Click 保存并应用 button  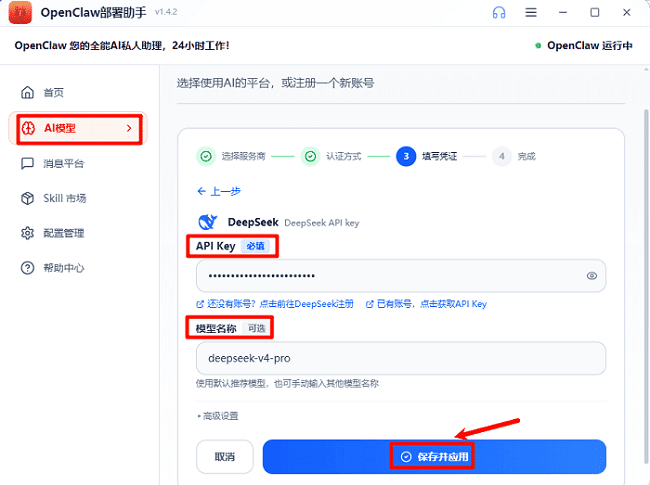[x=434, y=456]
